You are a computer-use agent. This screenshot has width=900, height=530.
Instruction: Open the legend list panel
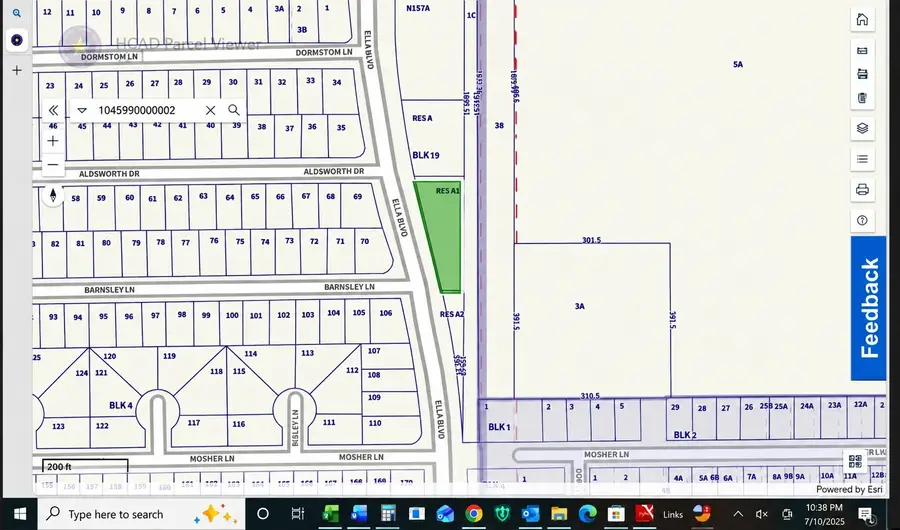tap(862, 159)
